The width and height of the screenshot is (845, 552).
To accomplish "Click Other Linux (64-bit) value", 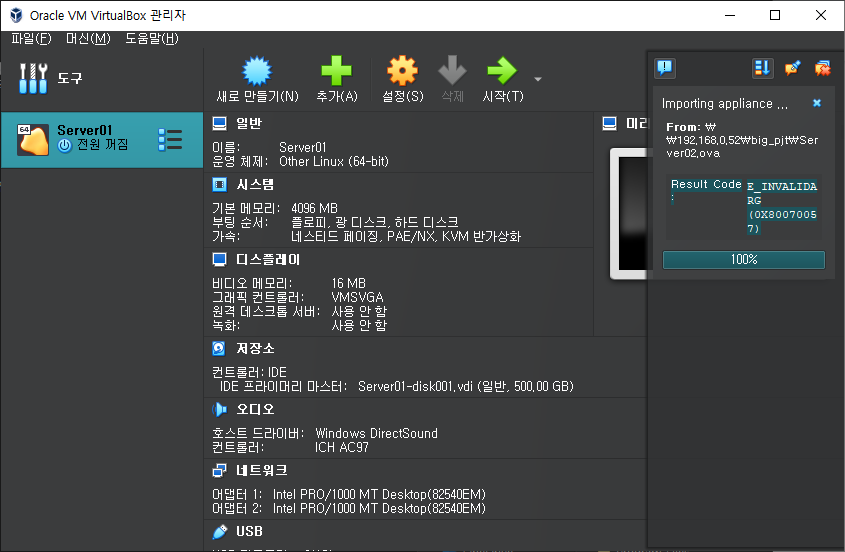I will pos(334,161).
